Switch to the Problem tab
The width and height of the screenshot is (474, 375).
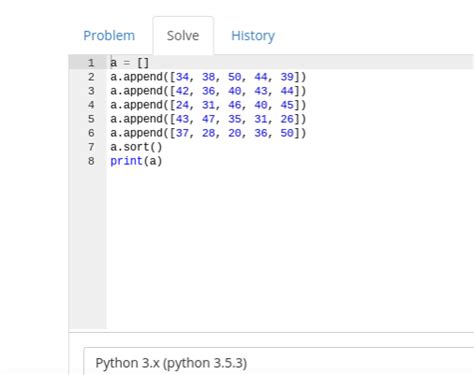[x=109, y=36]
